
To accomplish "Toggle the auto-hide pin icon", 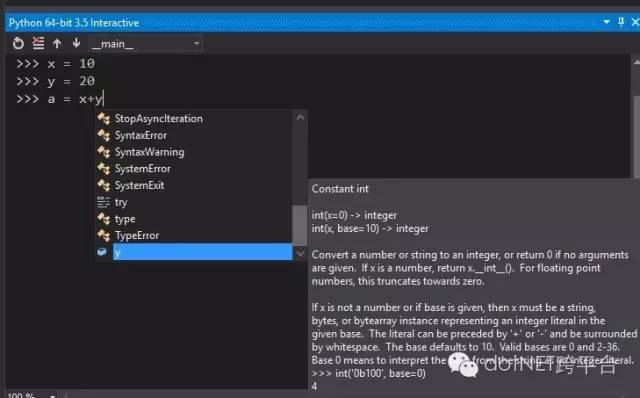I will 621,22.
